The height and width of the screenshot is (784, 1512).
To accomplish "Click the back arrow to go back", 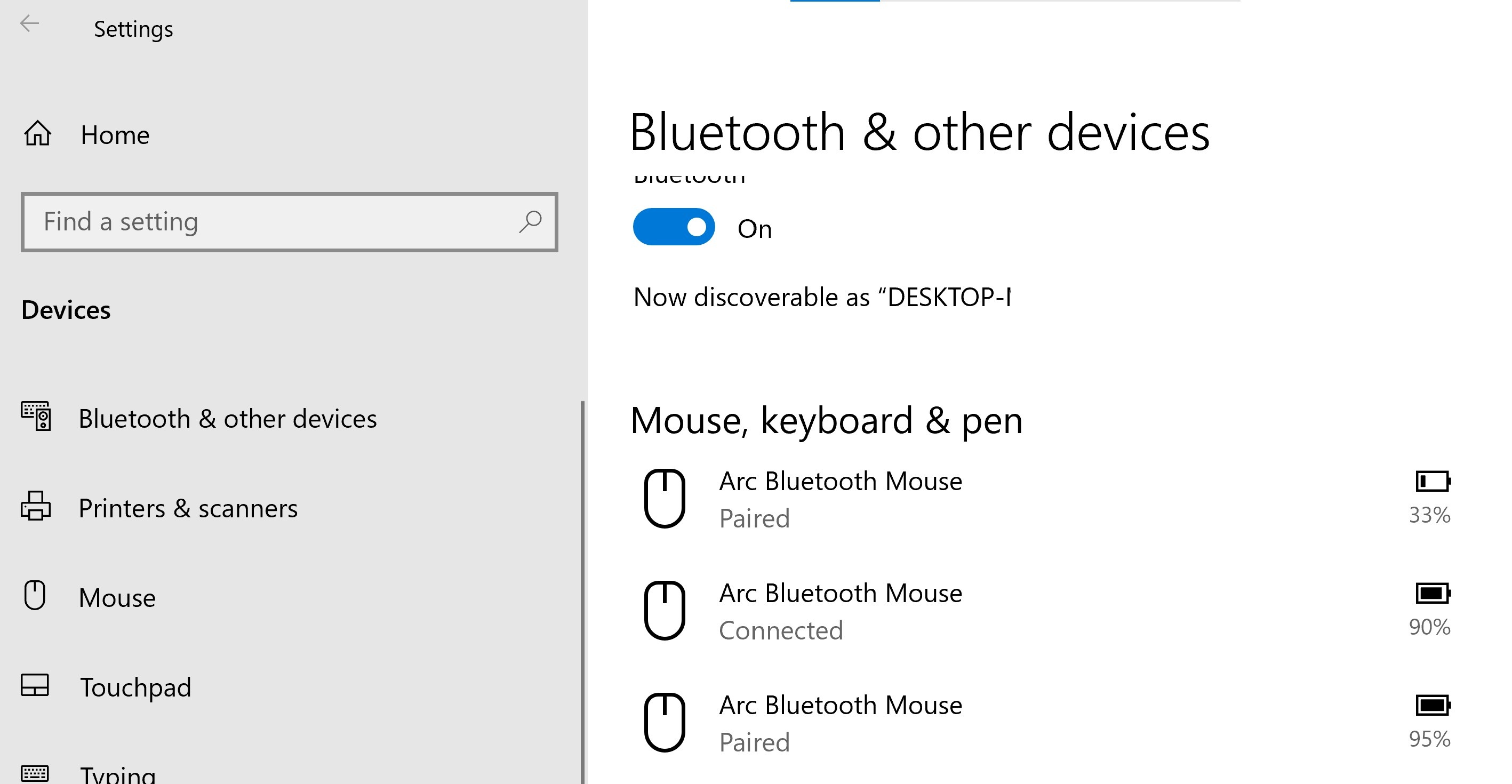I will (x=30, y=24).
